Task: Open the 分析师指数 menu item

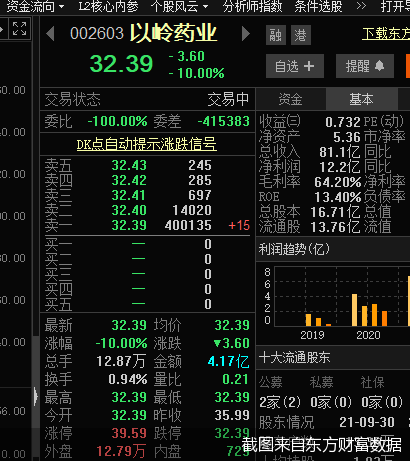Action: tap(252, 6)
